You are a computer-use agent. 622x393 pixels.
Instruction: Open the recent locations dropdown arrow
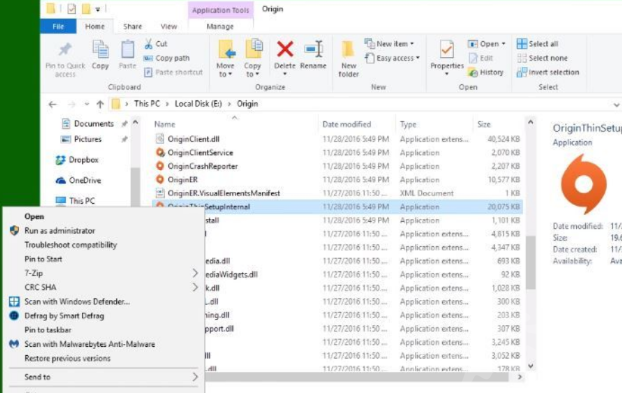pyautogui.click(x=86, y=104)
